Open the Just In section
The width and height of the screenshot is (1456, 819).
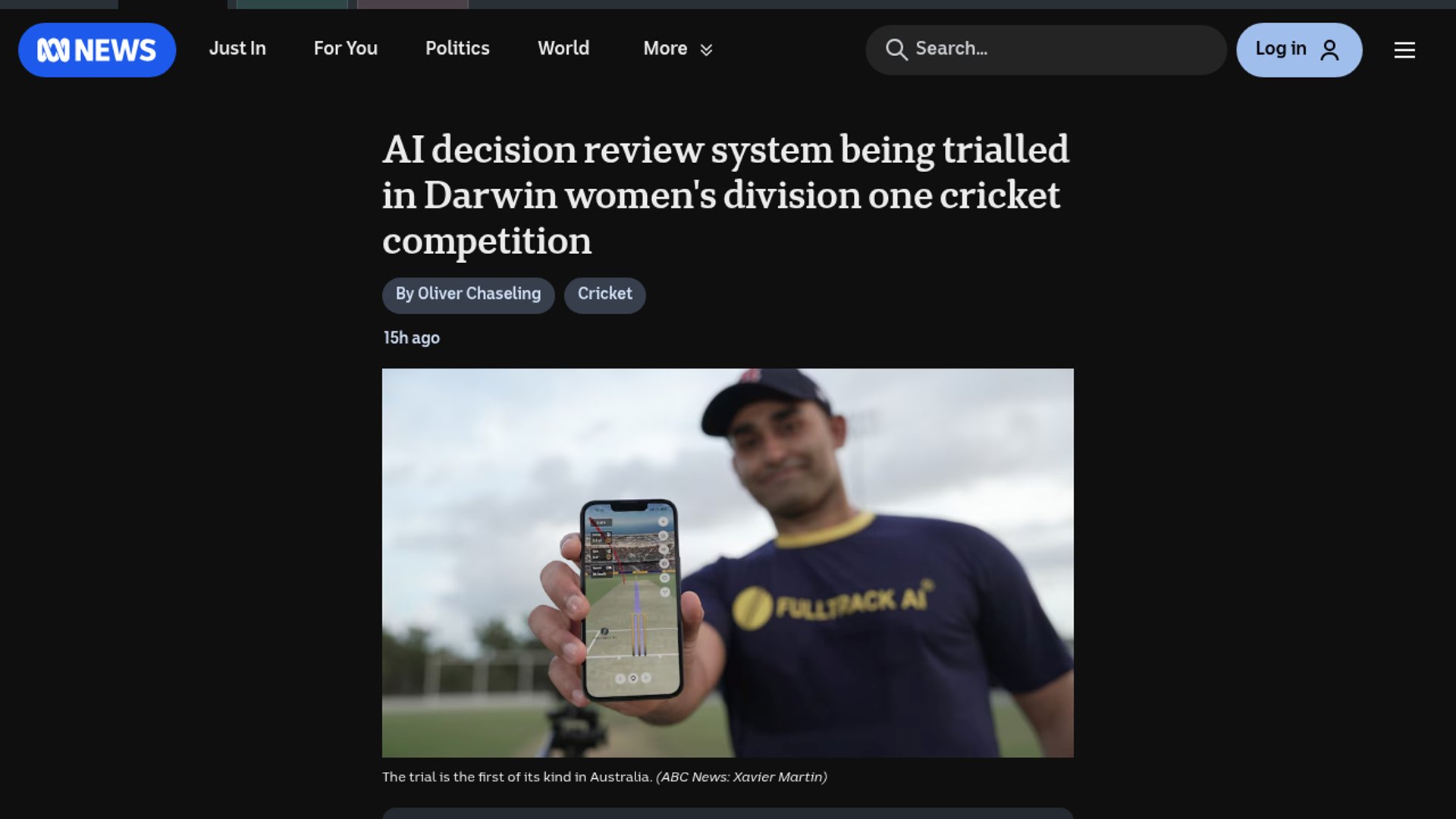point(237,49)
